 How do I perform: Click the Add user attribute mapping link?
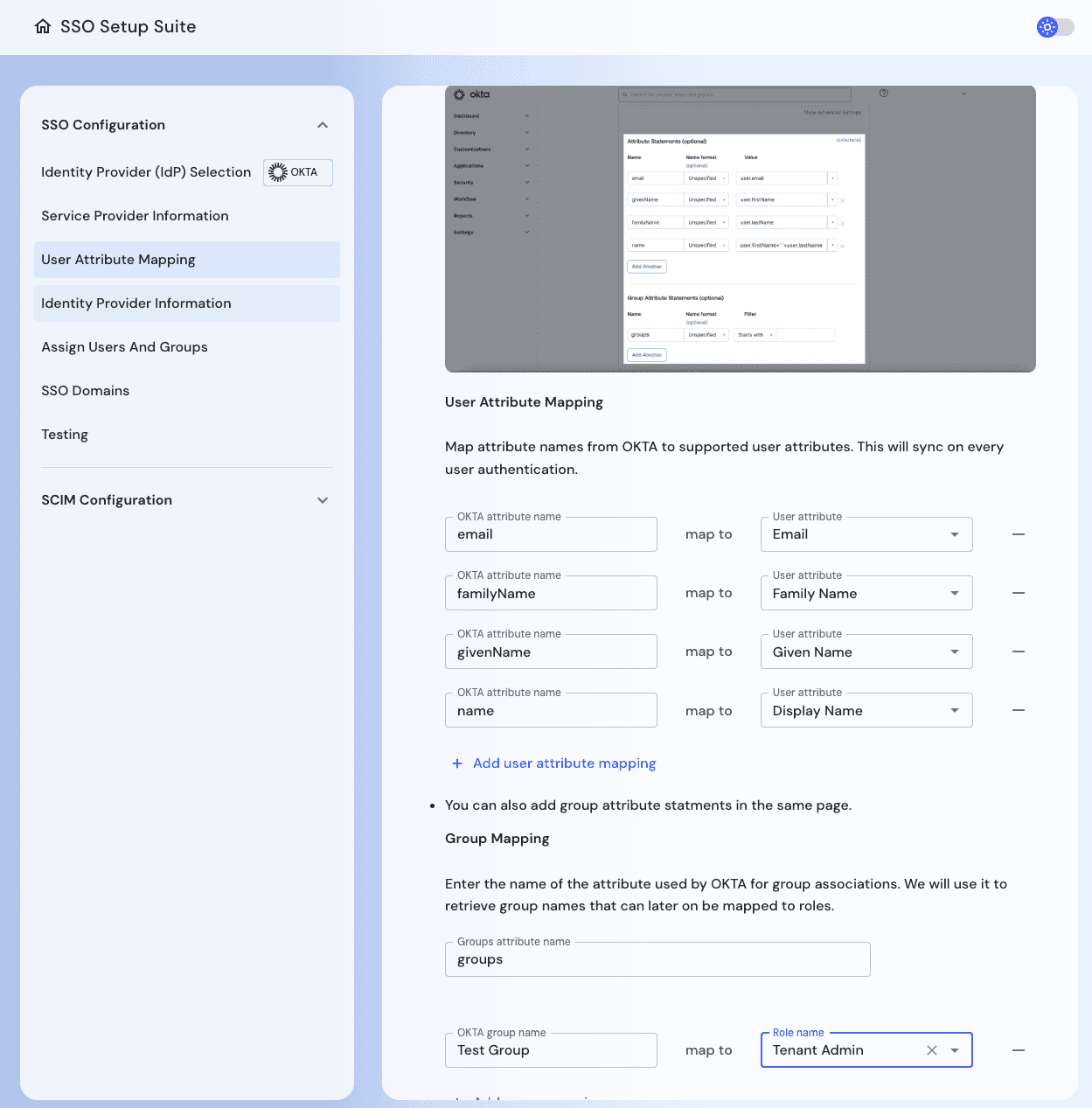coord(564,763)
